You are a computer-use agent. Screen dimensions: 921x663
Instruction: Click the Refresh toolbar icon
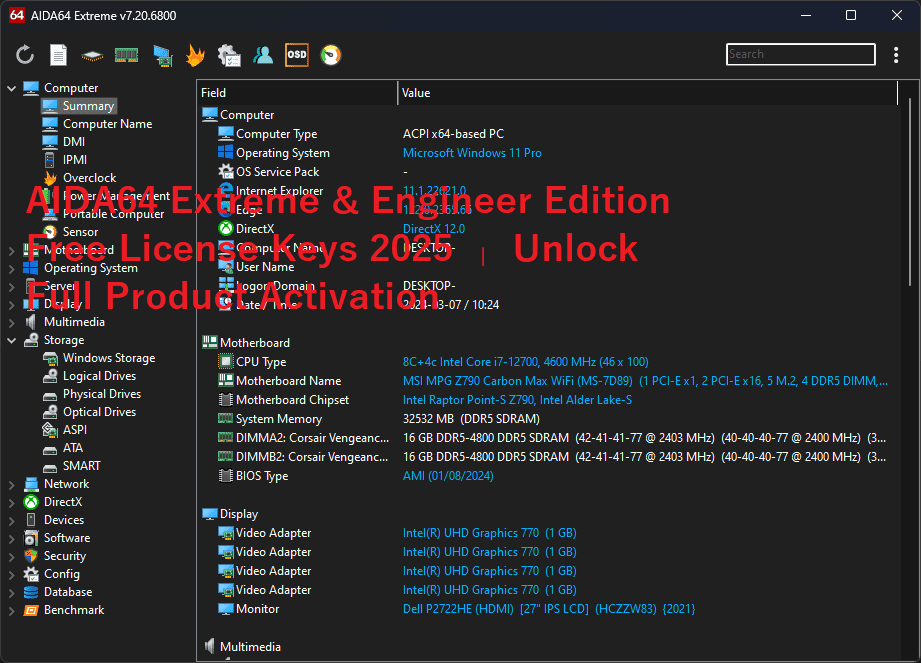click(x=25, y=55)
